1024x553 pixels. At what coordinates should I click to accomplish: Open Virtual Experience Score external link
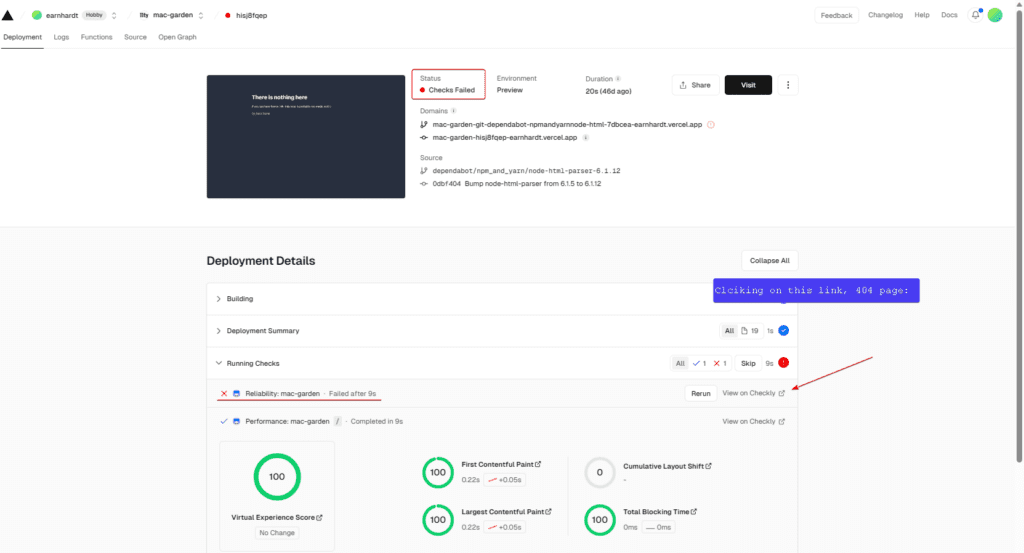click(x=319, y=518)
